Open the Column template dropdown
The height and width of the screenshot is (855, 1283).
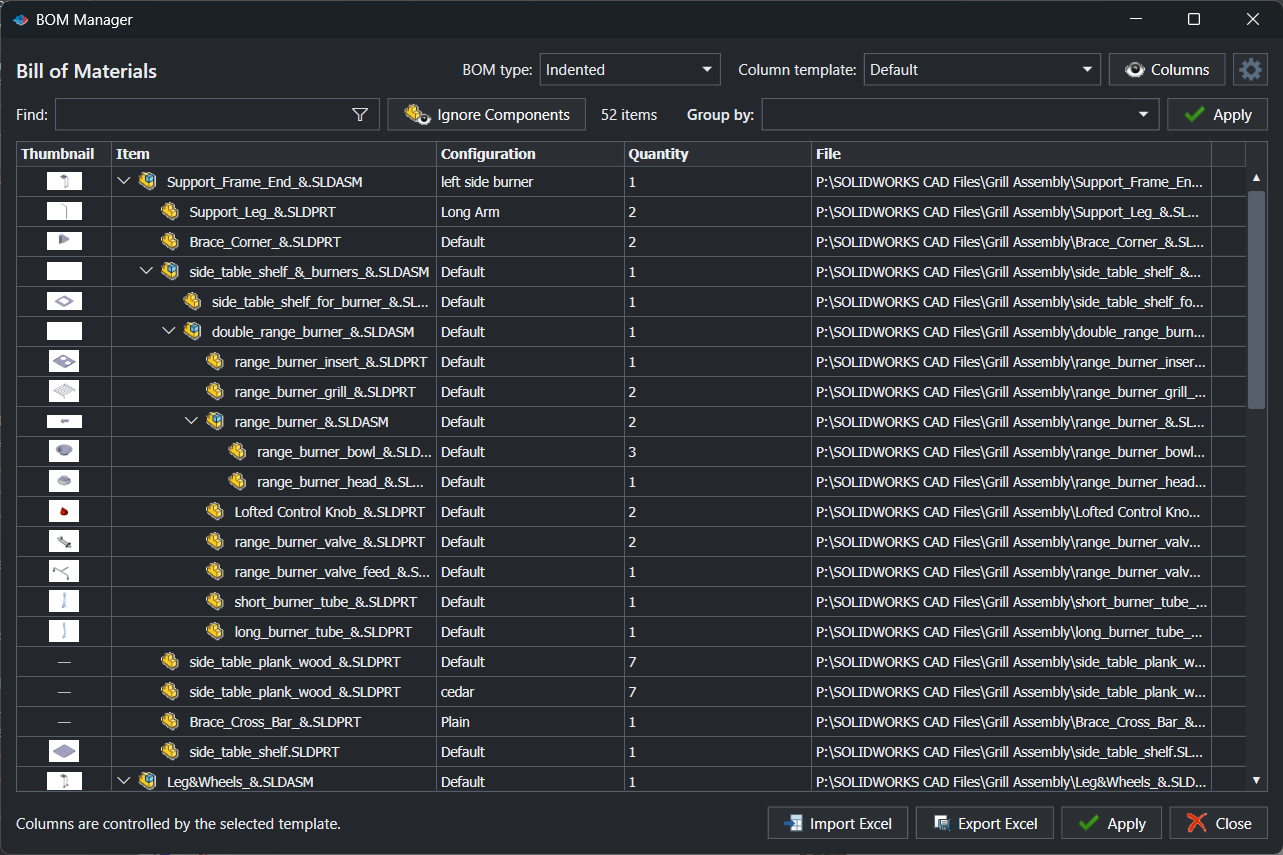click(982, 70)
